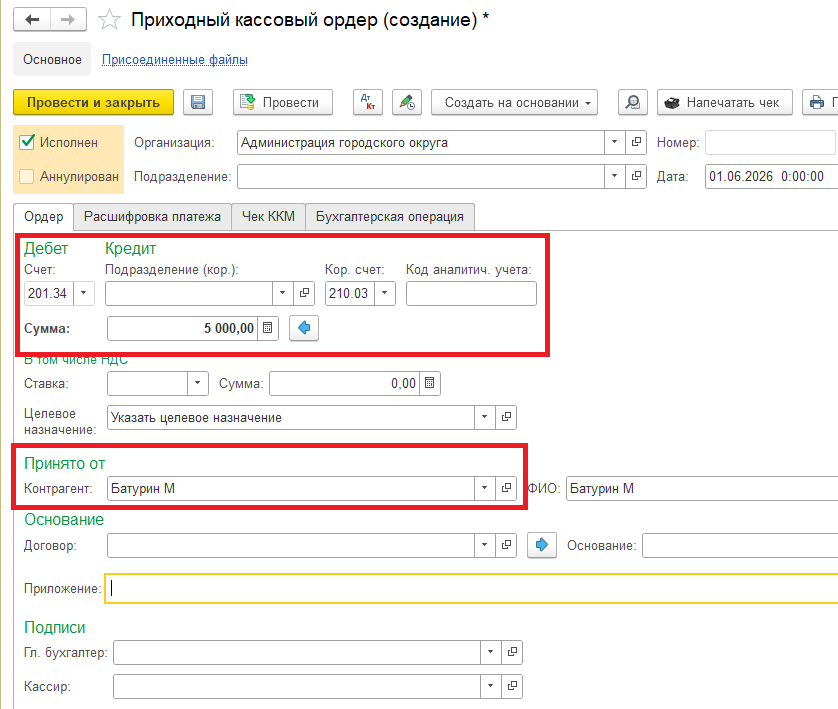
Task: Expand the Кассир dropdown
Action: tap(491, 685)
